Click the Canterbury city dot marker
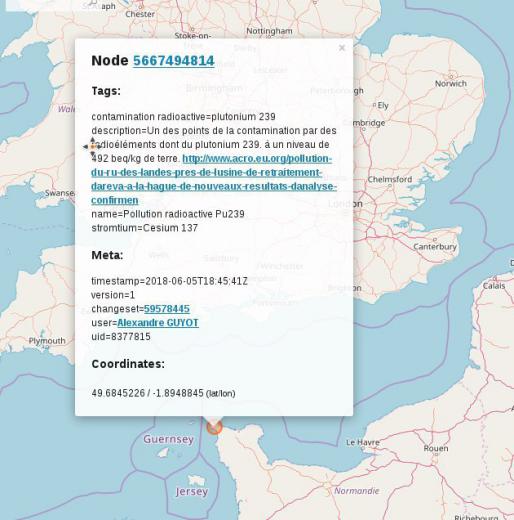514x520 pixels. click(x=435, y=239)
